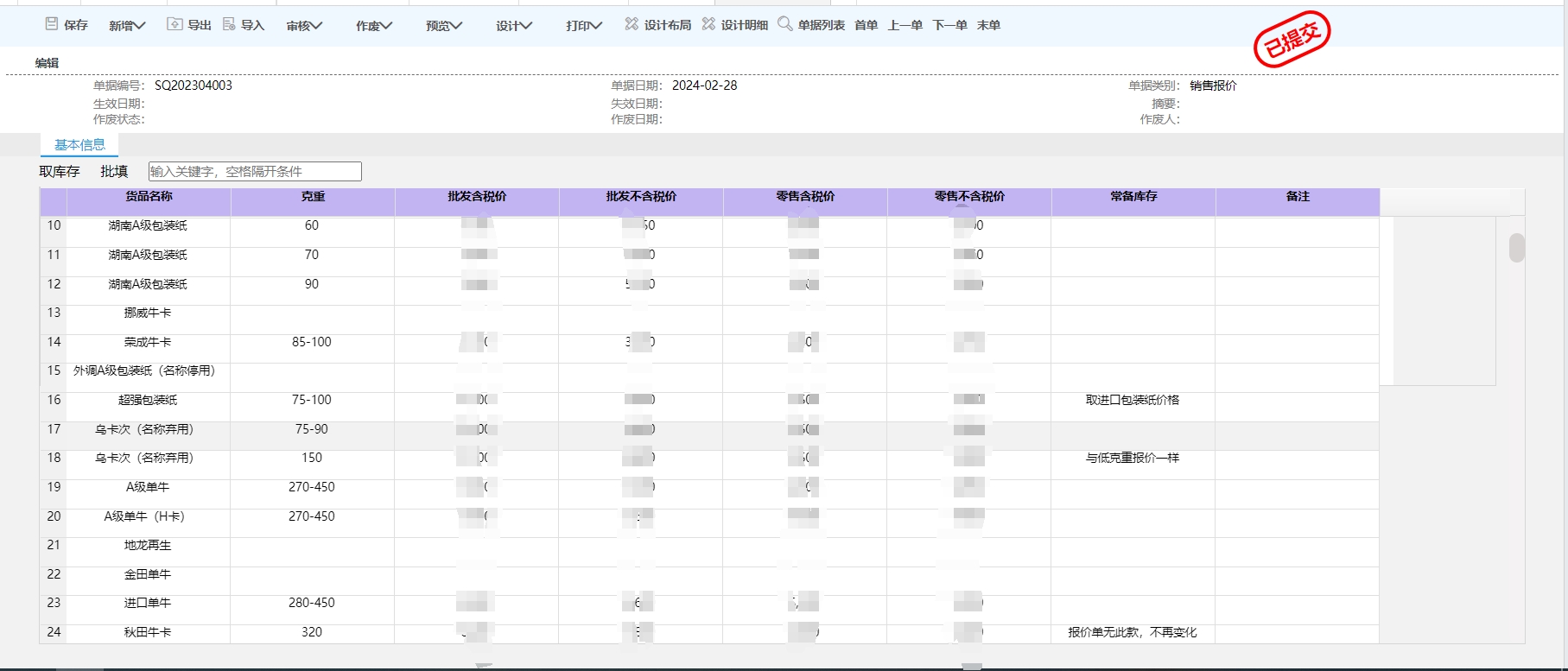Open the 作废 dropdown
This screenshot has width=1568, height=671.
coord(374,26)
